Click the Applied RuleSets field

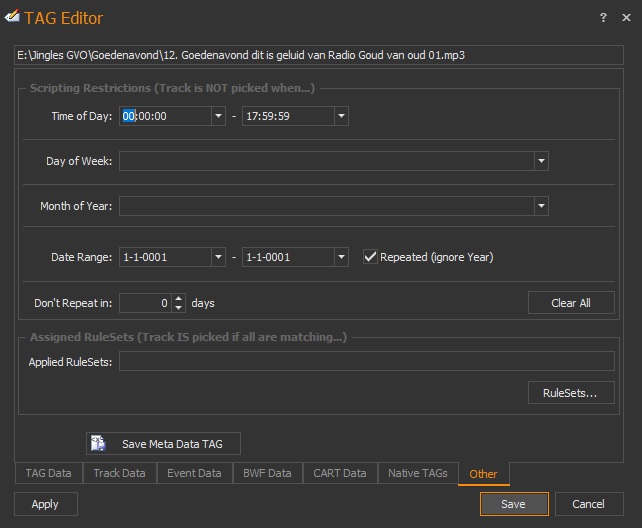click(x=367, y=361)
